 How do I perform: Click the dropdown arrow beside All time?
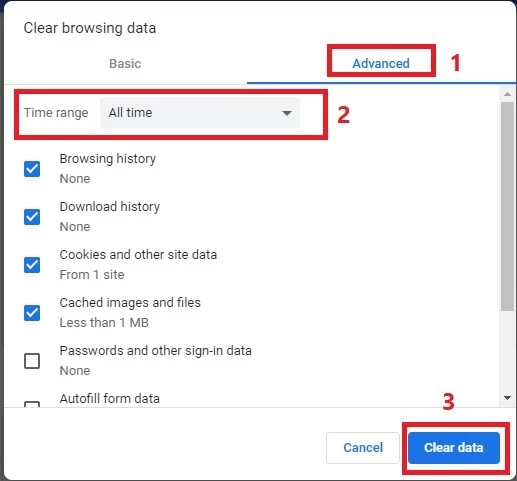pyautogui.click(x=287, y=113)
